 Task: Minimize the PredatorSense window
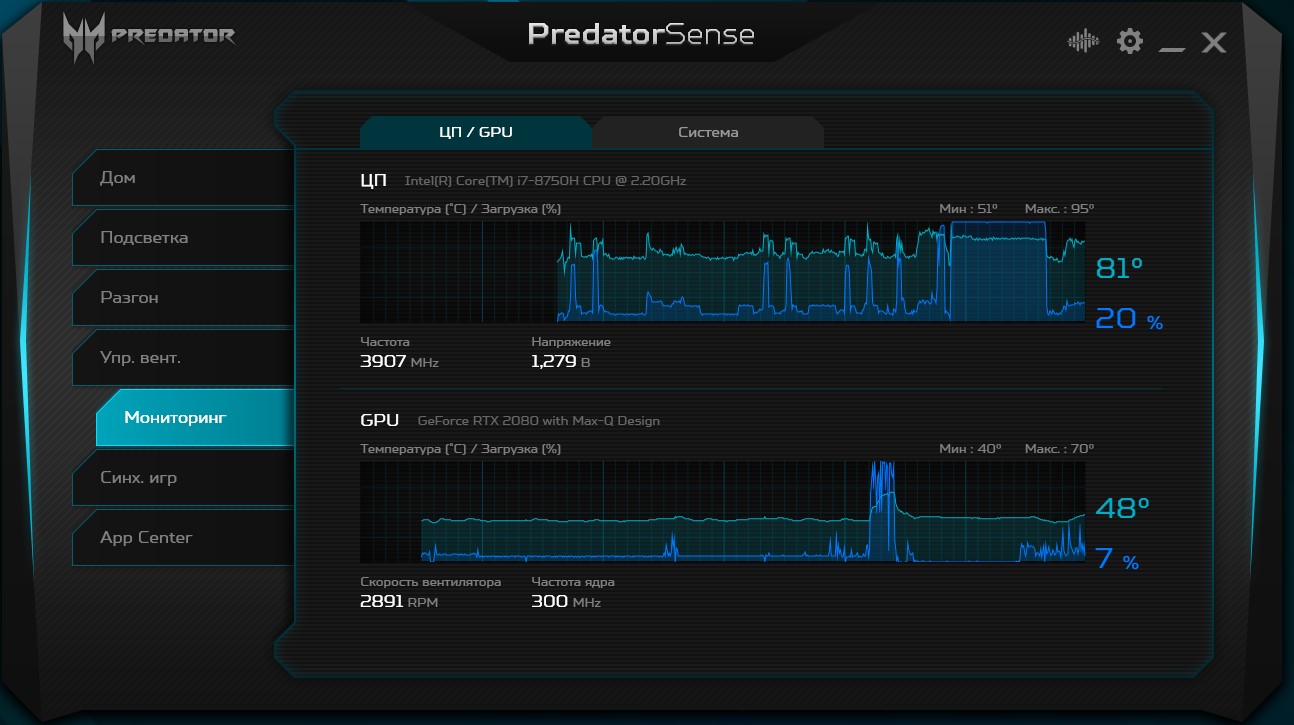(1171, 45)
